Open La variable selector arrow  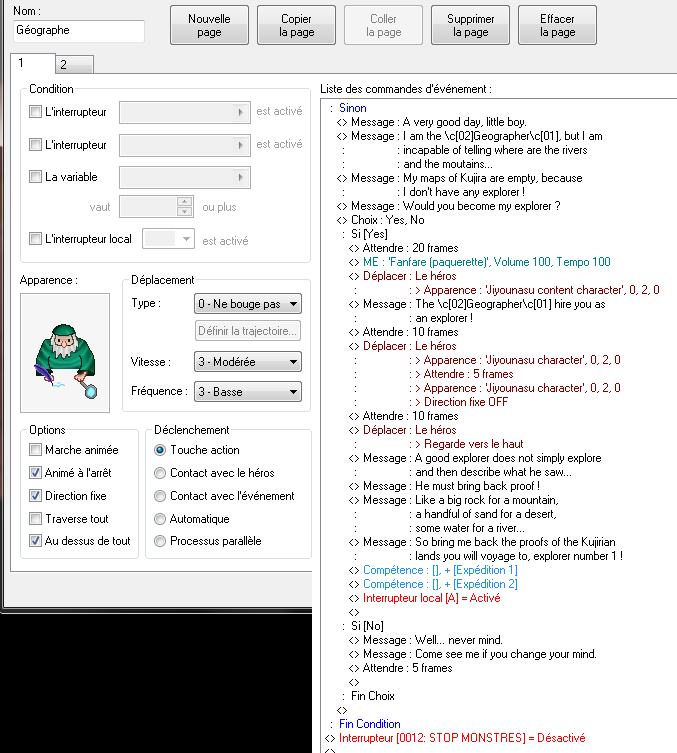(240, 177)
